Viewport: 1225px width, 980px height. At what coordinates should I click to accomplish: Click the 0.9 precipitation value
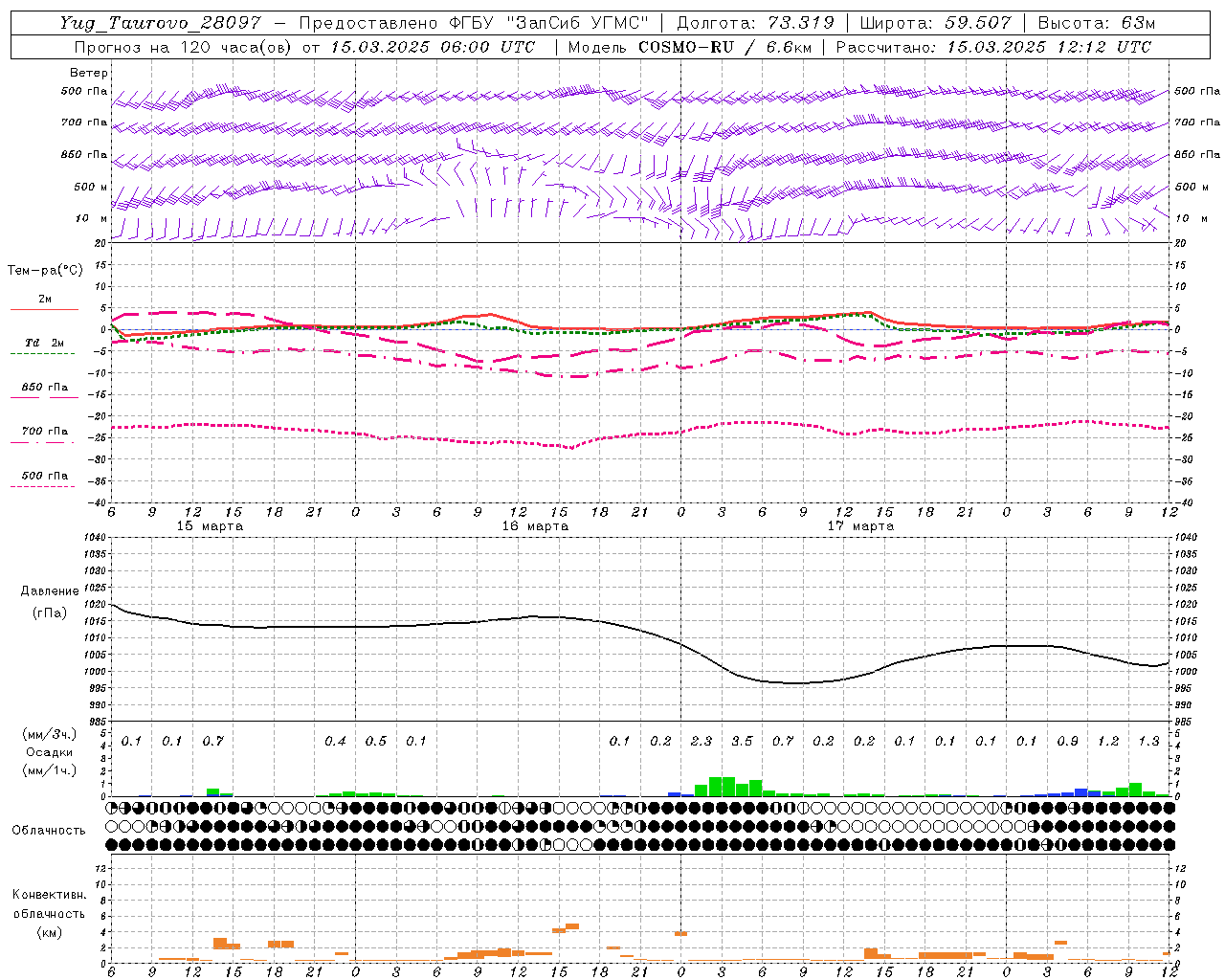click(x=1067, y=742)
